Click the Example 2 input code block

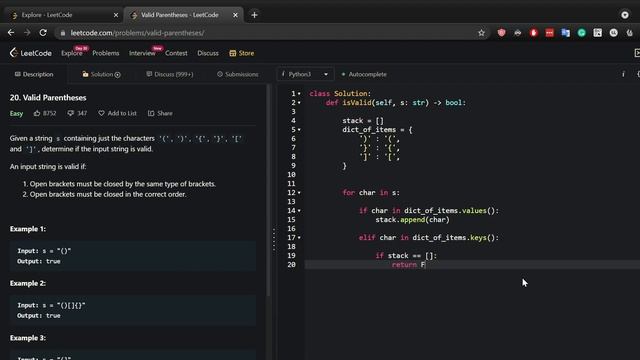tap(133, 310)
